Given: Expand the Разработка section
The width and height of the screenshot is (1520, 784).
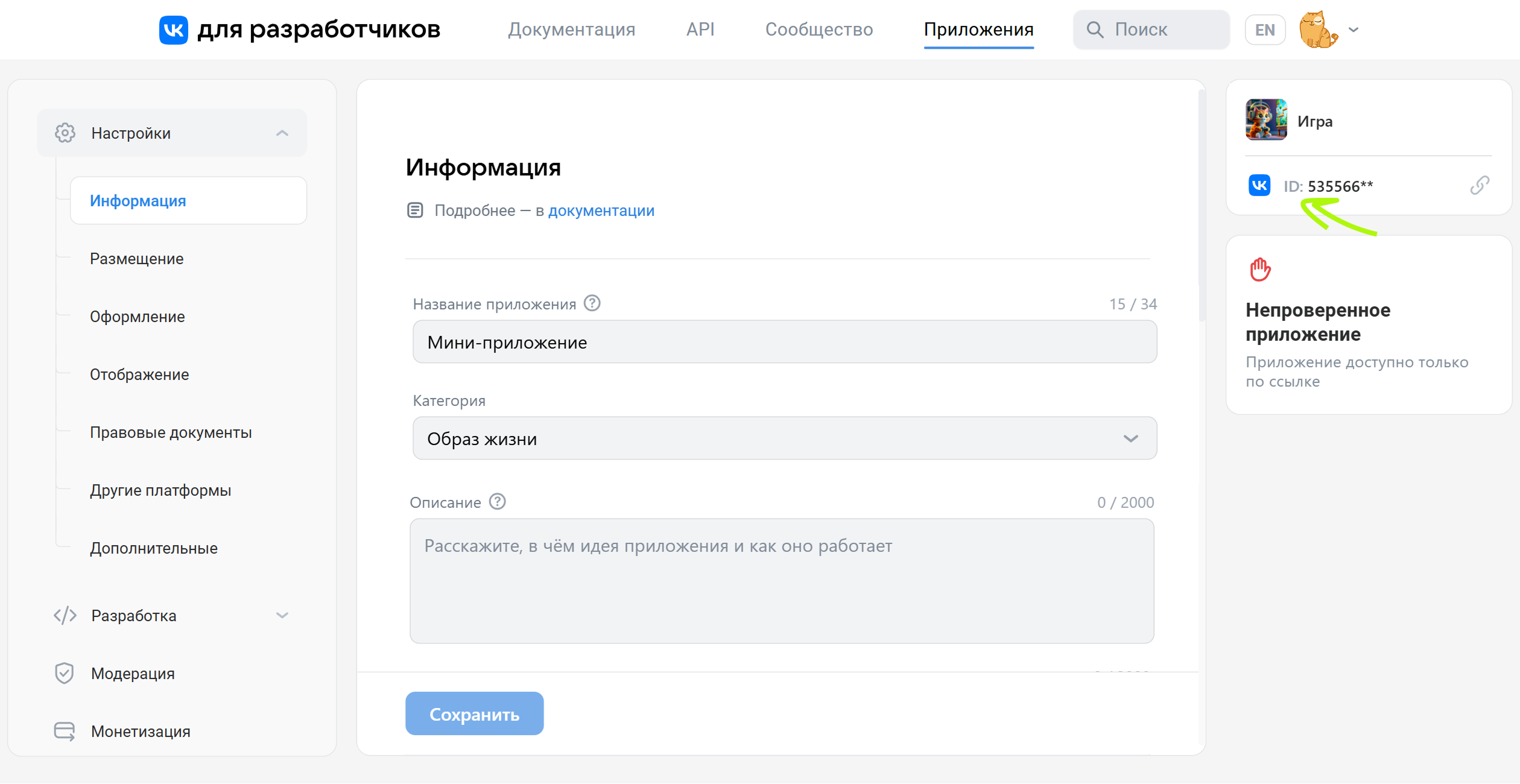Looking at the screenshot, I should [x=282, y=615].
